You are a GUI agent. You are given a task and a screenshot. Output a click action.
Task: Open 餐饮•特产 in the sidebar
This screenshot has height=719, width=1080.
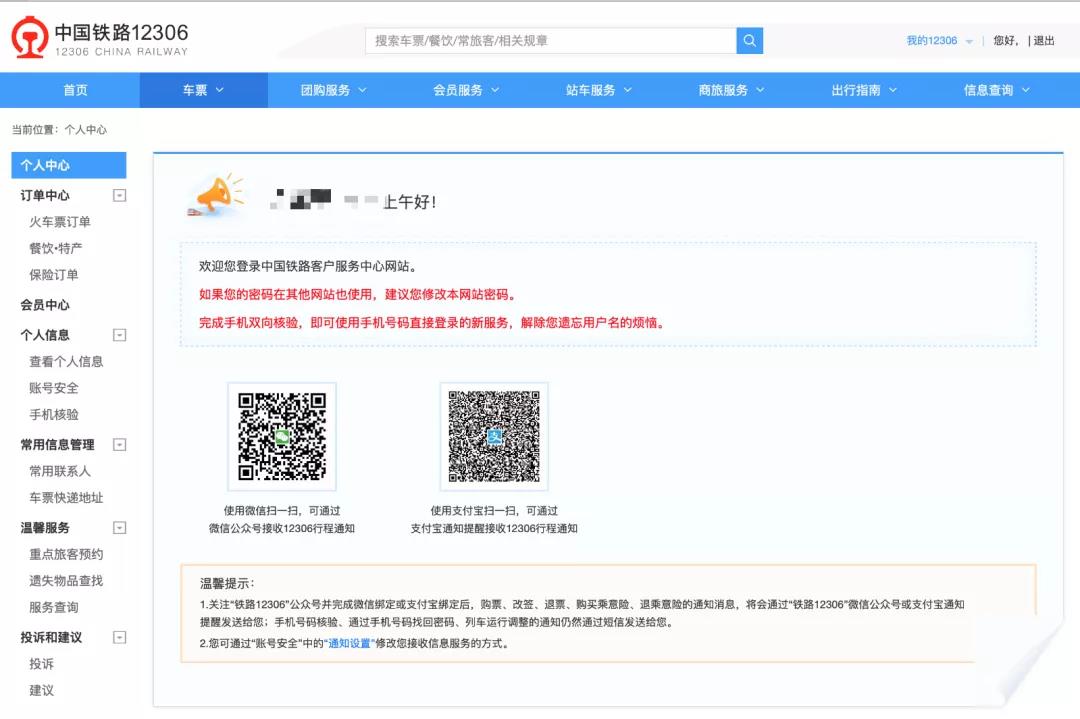pyautogui.click(x=56, y=248)
